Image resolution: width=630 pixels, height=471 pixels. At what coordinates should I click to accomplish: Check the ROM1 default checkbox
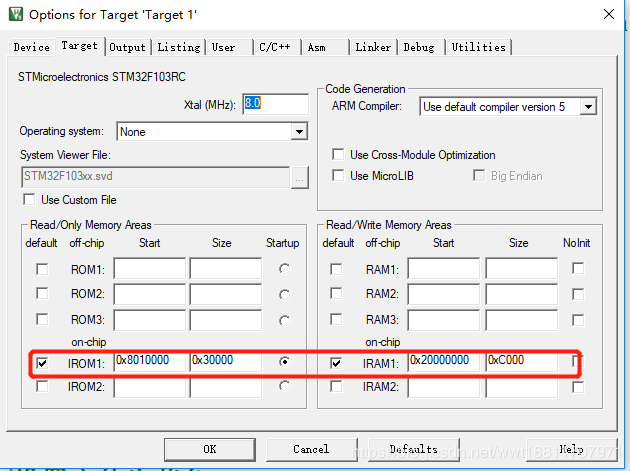click(42, 269)
